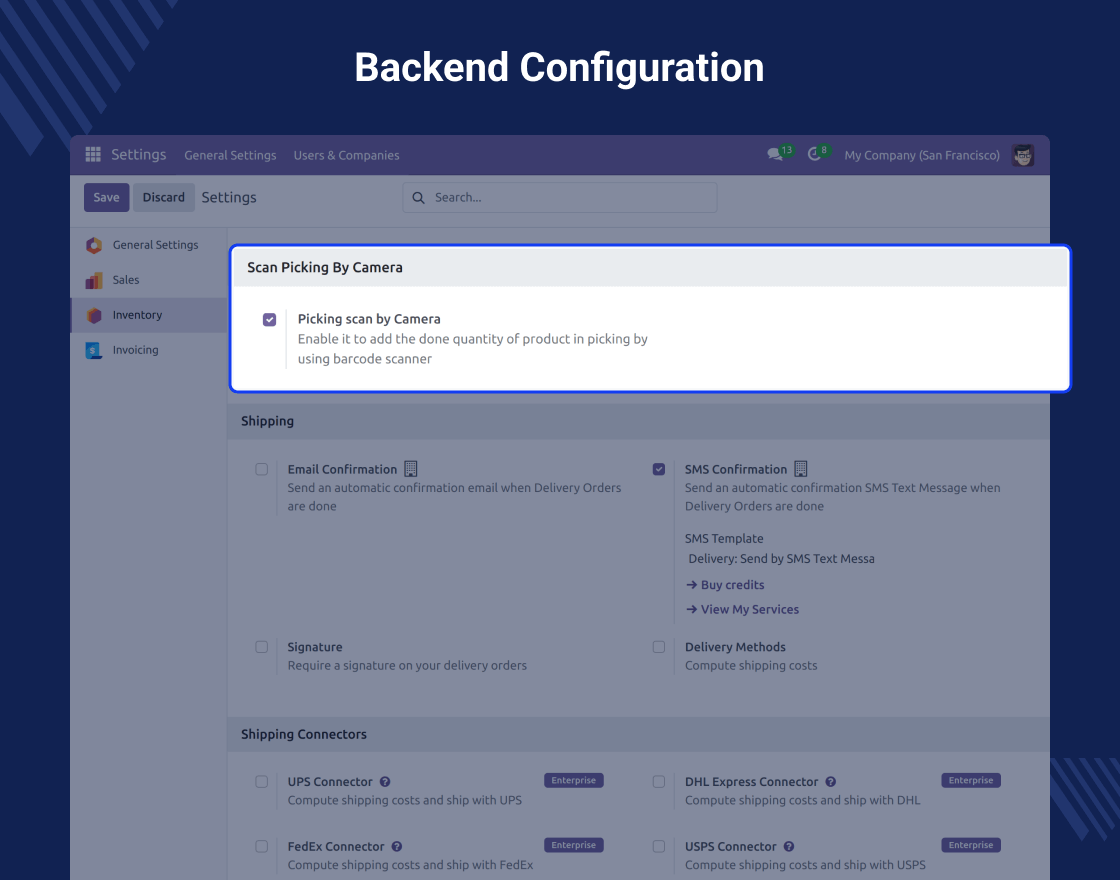This screenshot has height=880, width=1120.
Task: Click the help icon beside DHL Express Connector
Action: click(x=831, y=782)
